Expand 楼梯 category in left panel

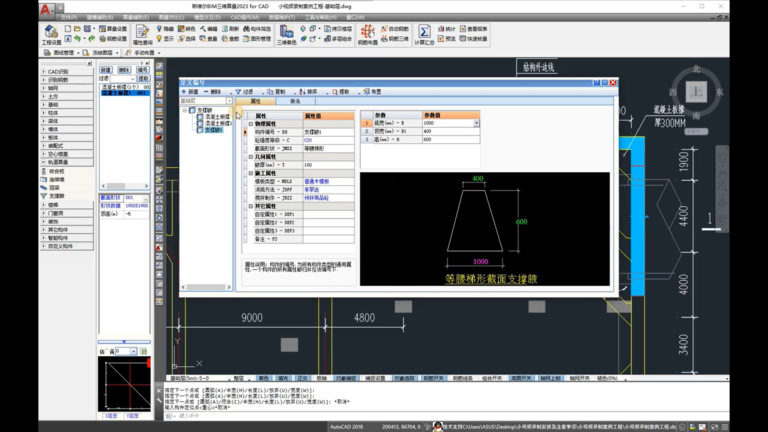point(44,205)
